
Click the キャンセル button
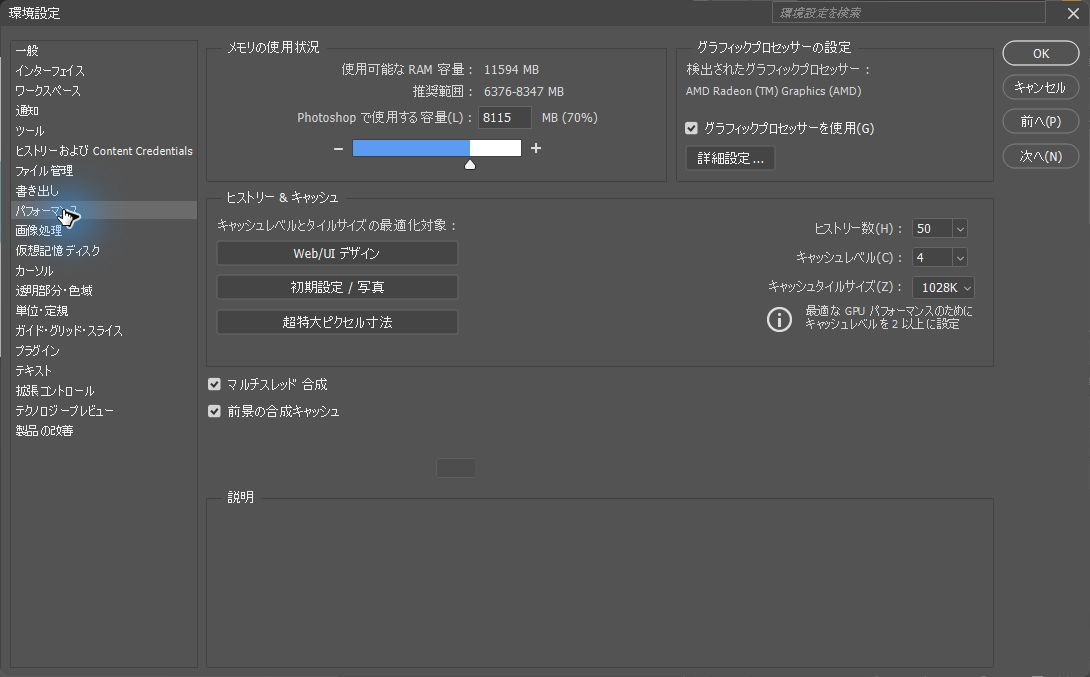click(x=1041, y=88)
